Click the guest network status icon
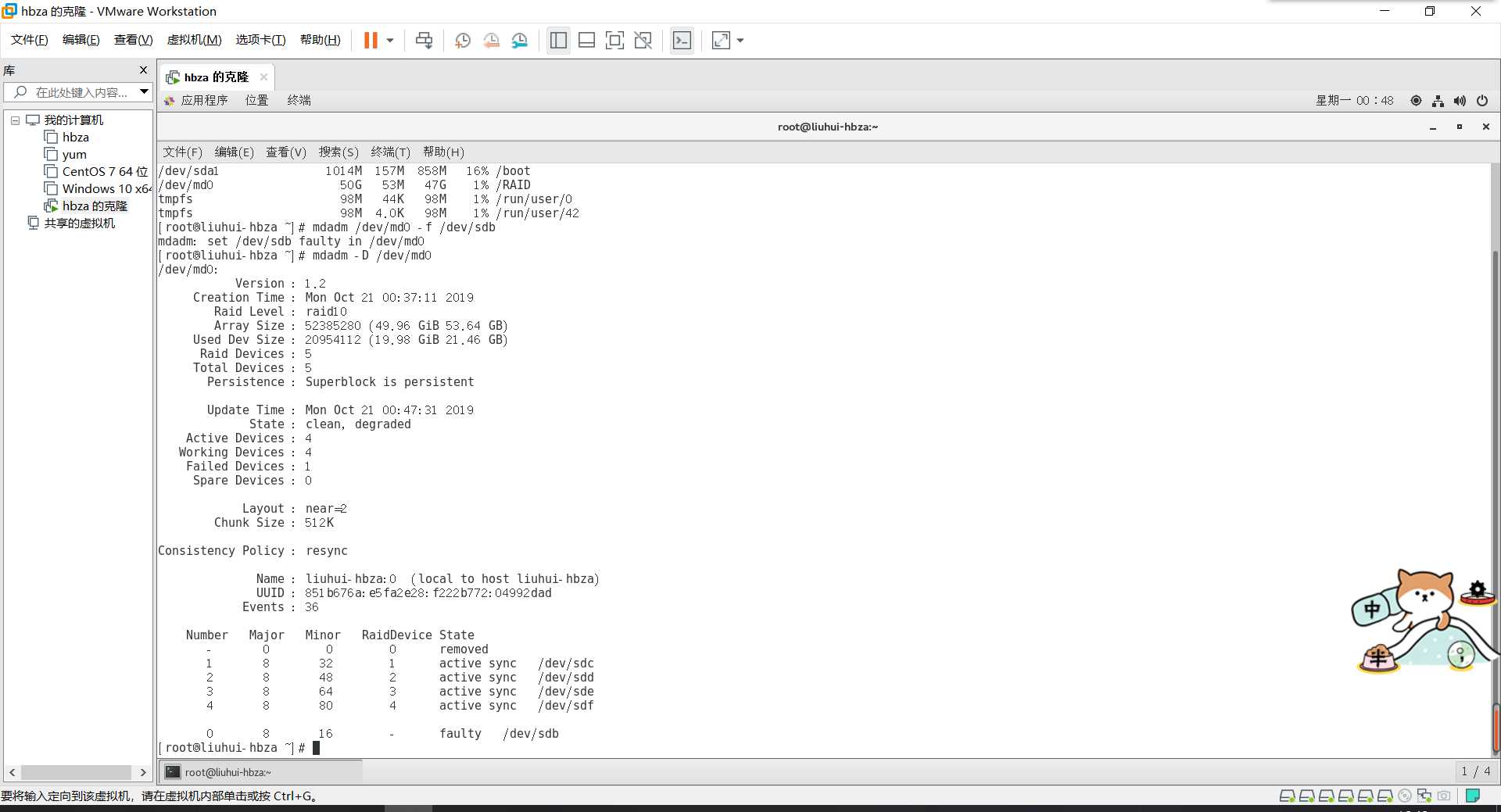This screenshot has width=1501, height=812. (x=1438, y=100)
